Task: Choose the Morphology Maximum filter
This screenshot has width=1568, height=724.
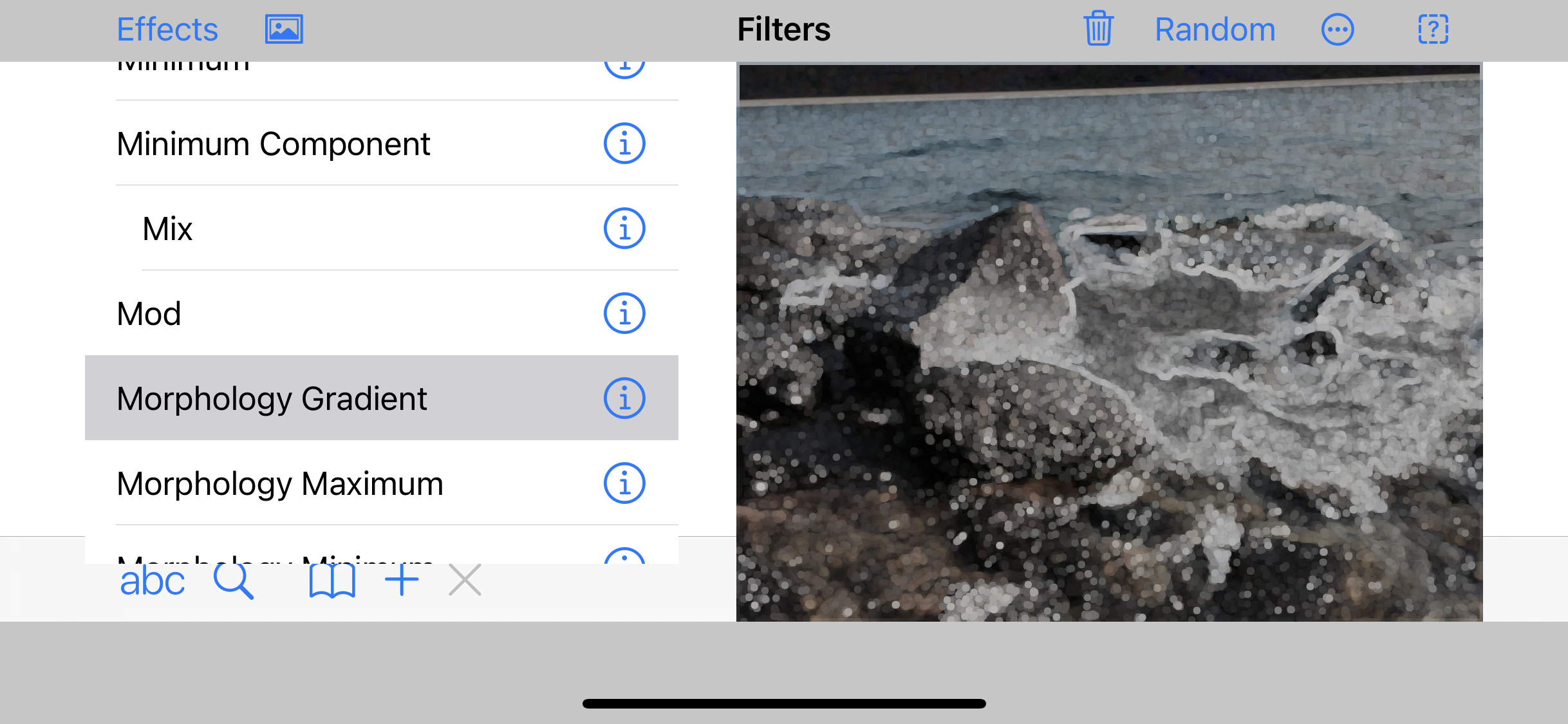Action: pos(280,483)
